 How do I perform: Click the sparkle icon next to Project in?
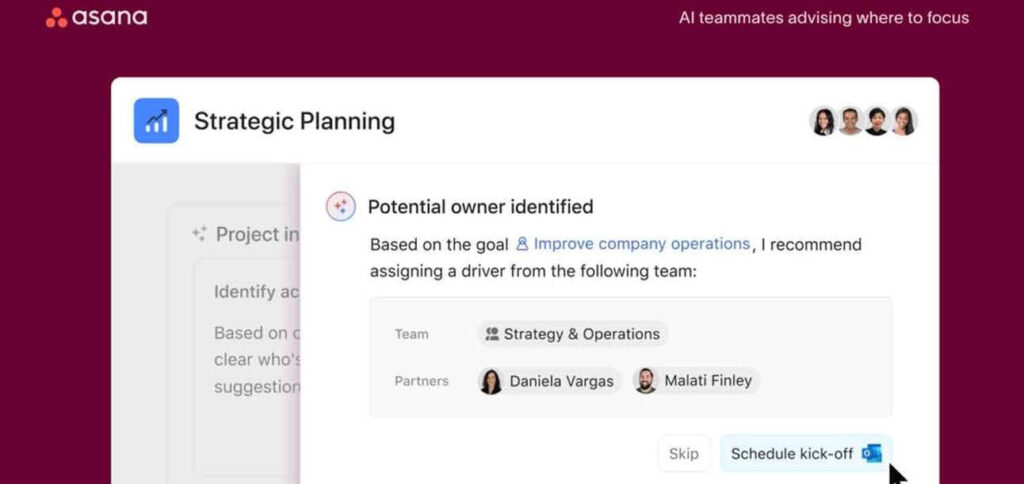tap(199, 234)
